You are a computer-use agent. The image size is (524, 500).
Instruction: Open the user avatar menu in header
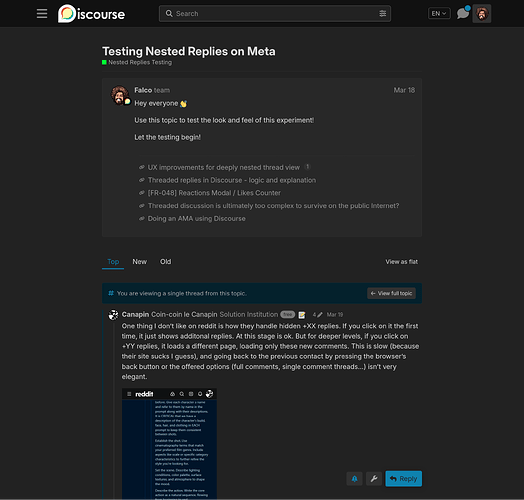tap(482, 14)
